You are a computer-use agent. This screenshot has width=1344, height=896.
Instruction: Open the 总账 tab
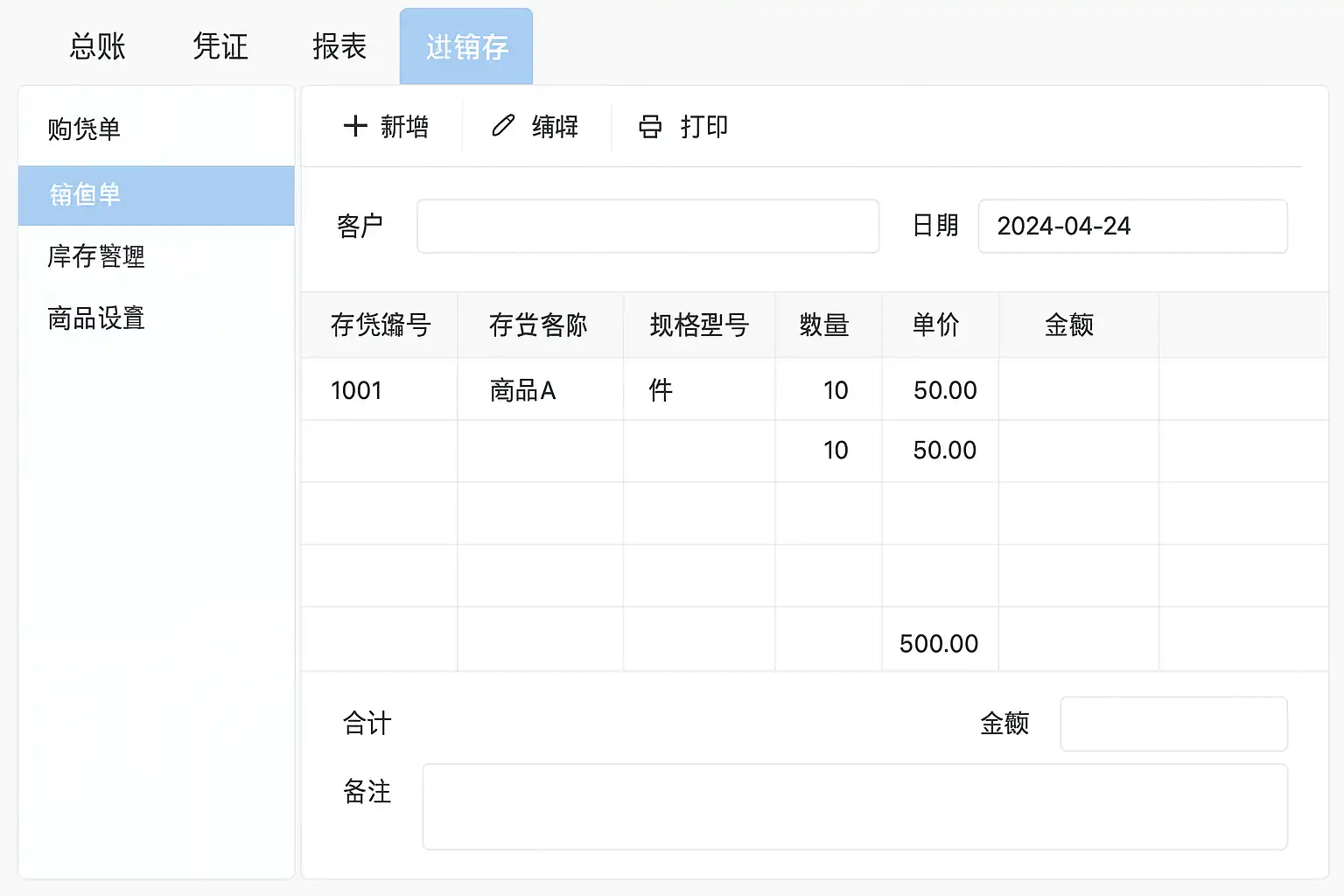pos(98,46)
